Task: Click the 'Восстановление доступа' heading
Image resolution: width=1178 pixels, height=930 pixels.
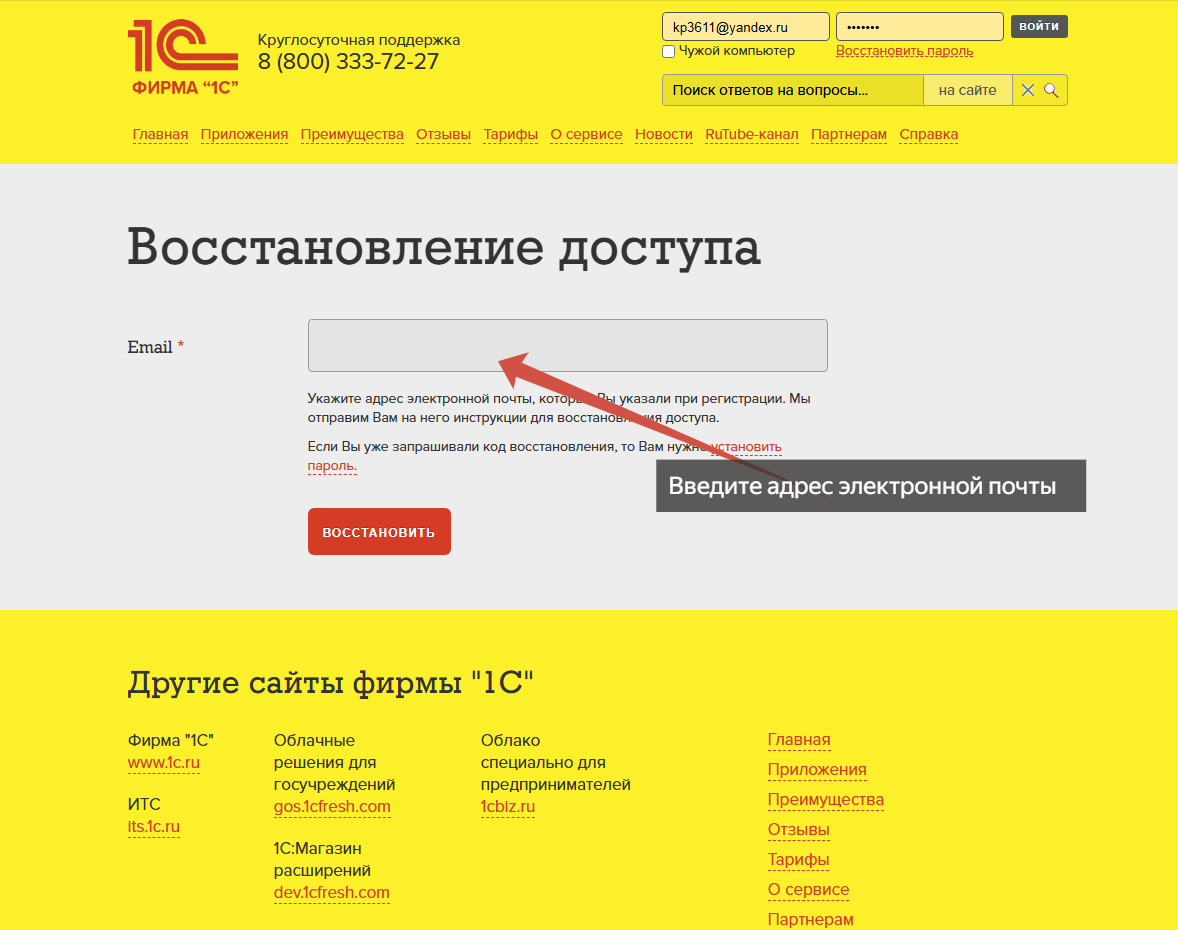Action: pyautogui.click(x=444, y=246)
